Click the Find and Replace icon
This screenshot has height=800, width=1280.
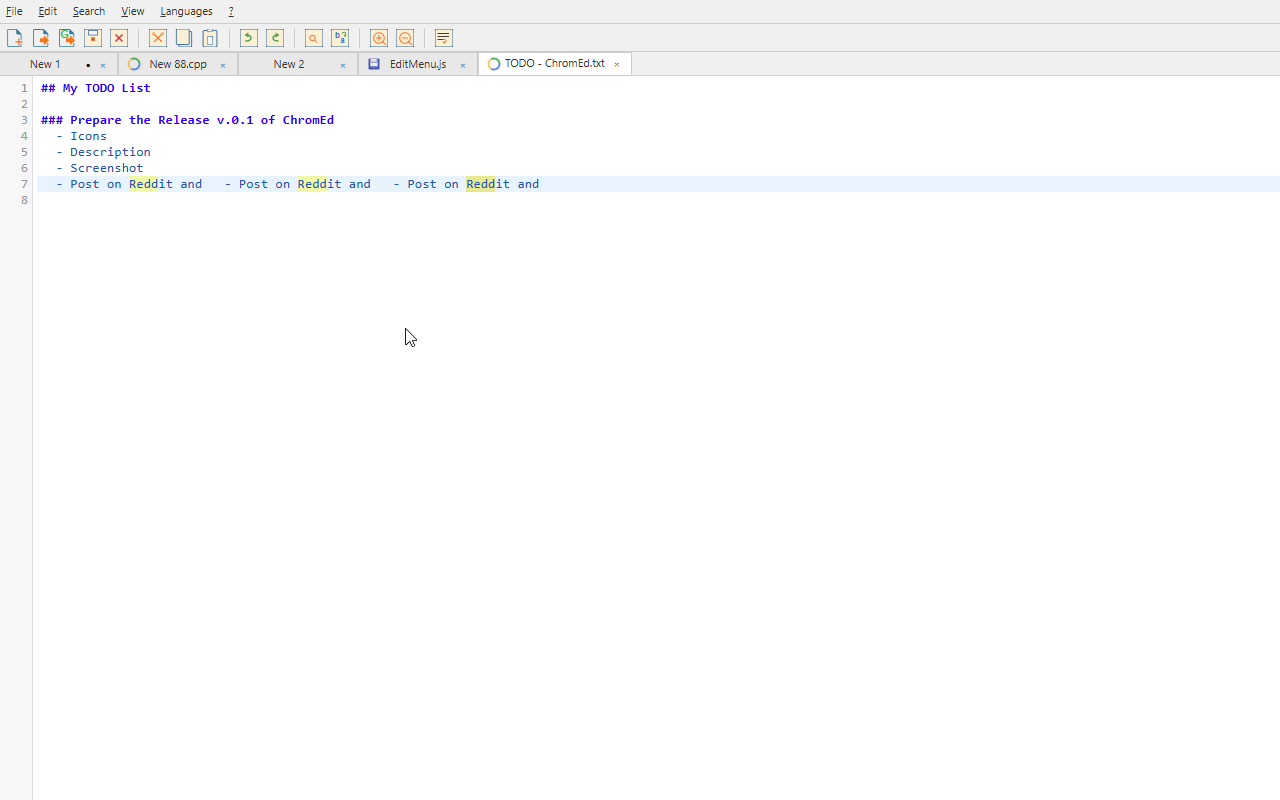pos(340,38)
